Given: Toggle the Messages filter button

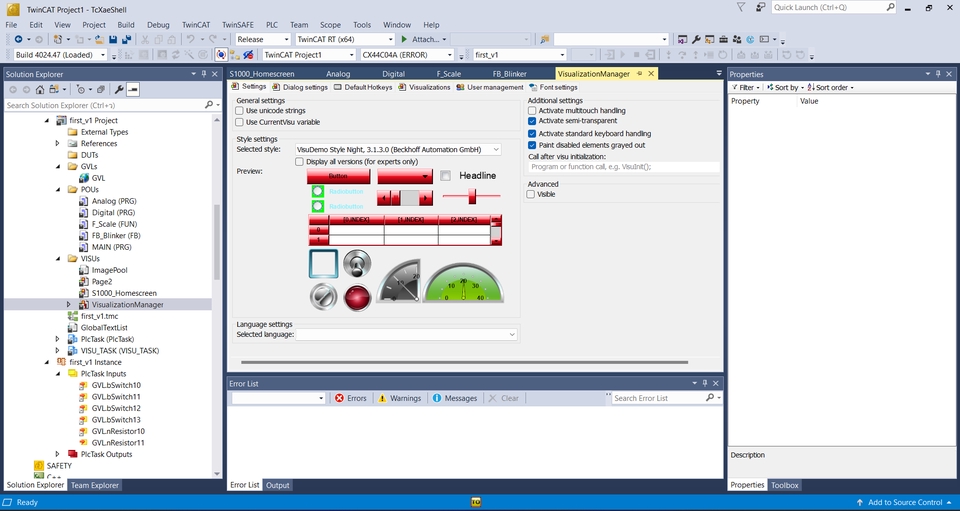Looking at the screenshot, I should click(454, 398).
